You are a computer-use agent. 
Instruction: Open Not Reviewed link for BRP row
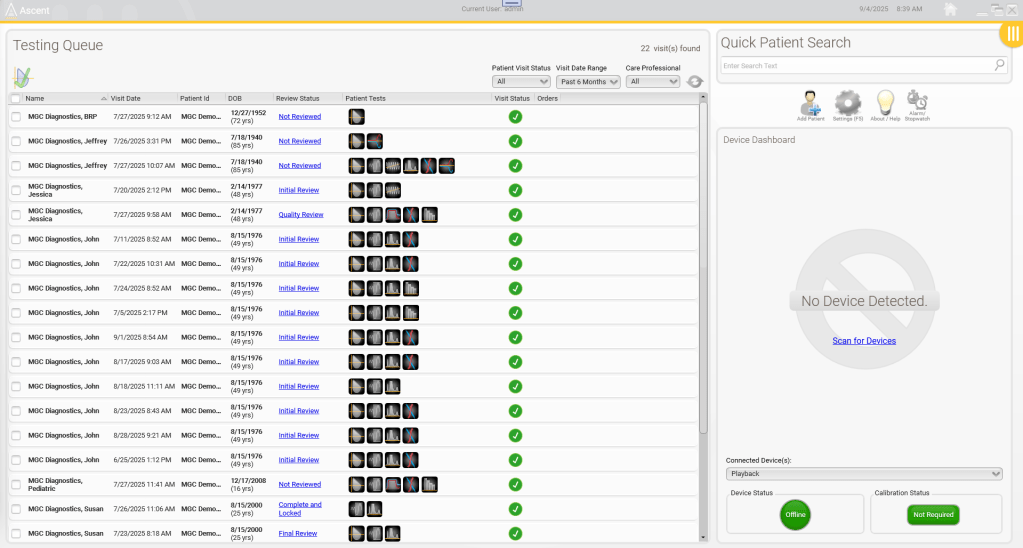(299, 117)
